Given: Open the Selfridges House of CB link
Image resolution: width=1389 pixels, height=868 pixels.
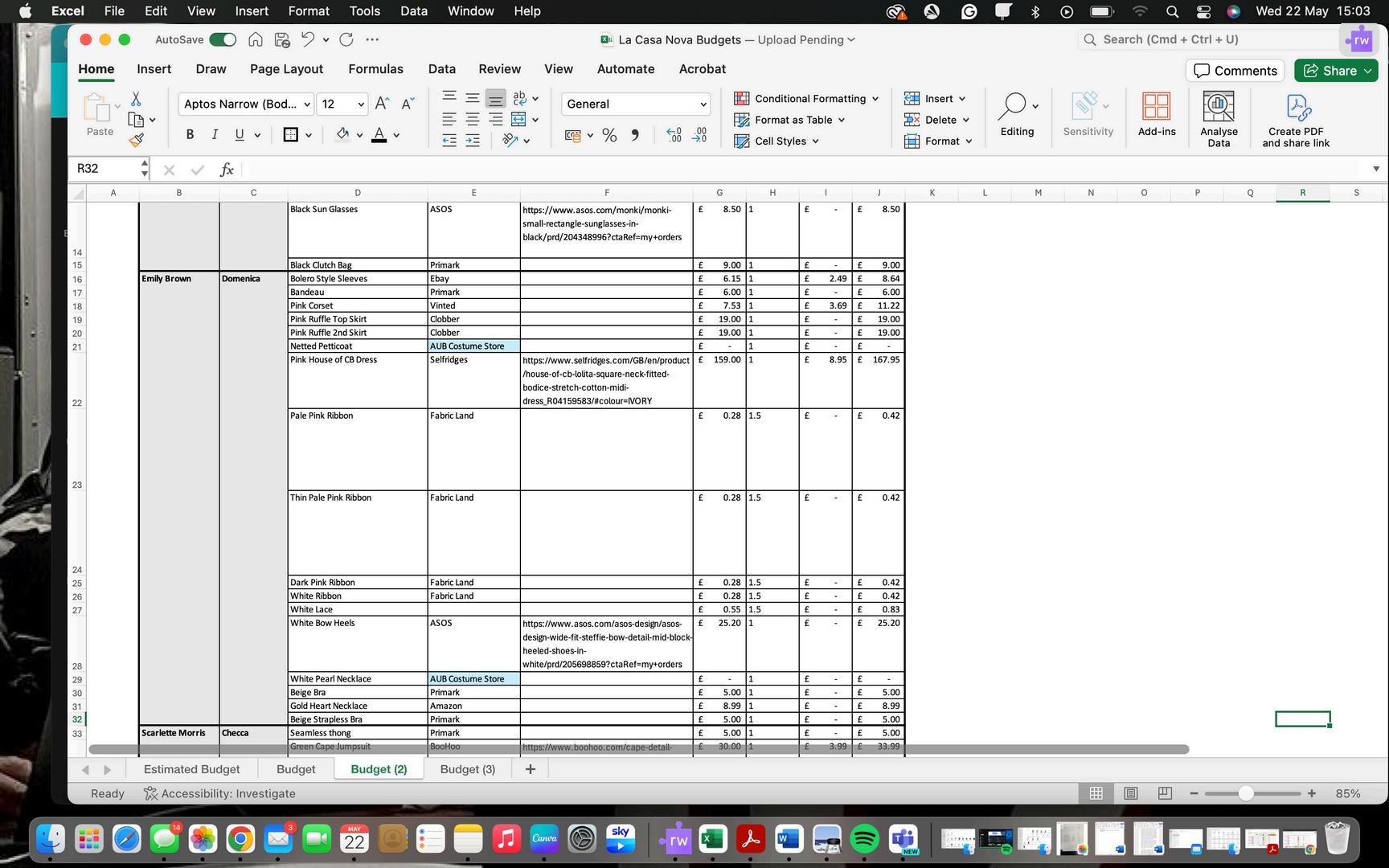Looking at the screenshot, I should point(606,380).
